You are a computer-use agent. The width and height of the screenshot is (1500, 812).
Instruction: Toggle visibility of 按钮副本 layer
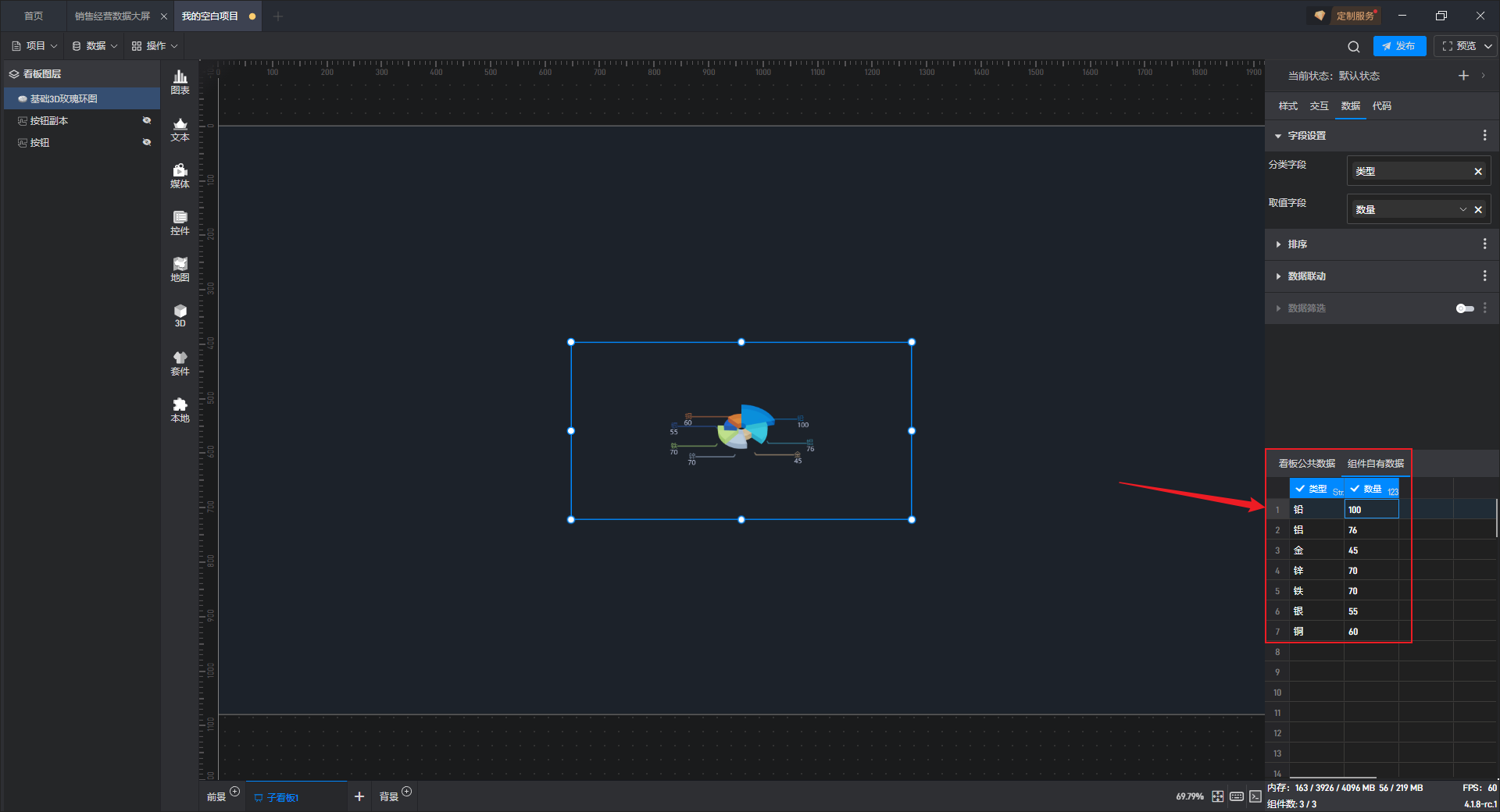pos(146,120)
